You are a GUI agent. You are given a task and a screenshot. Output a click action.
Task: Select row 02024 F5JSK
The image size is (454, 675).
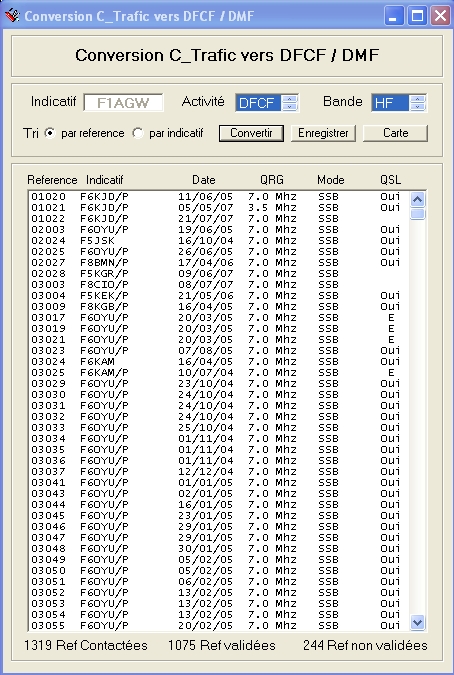click(219, 241)
